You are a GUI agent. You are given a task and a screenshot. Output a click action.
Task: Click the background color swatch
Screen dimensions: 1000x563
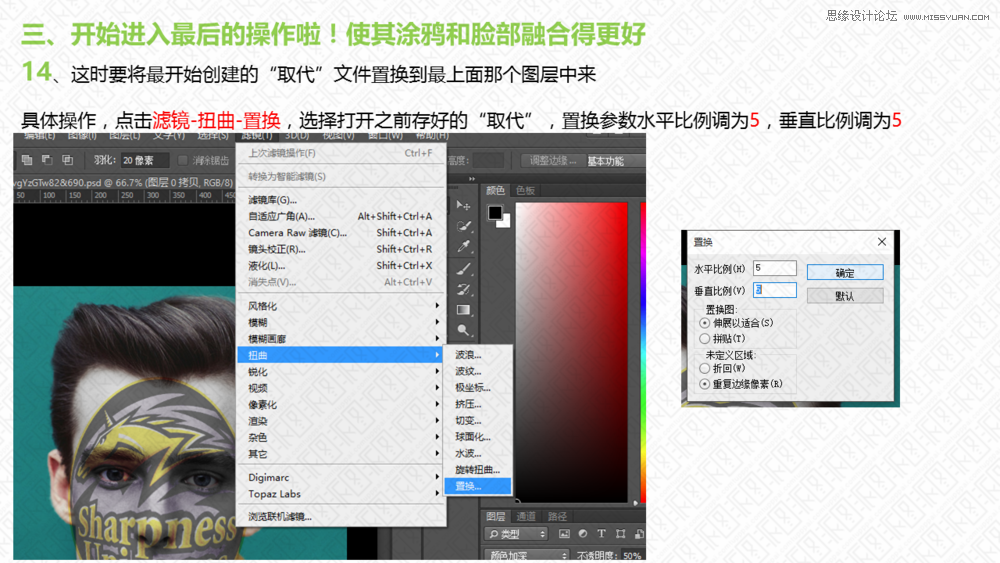coord(506,223)
